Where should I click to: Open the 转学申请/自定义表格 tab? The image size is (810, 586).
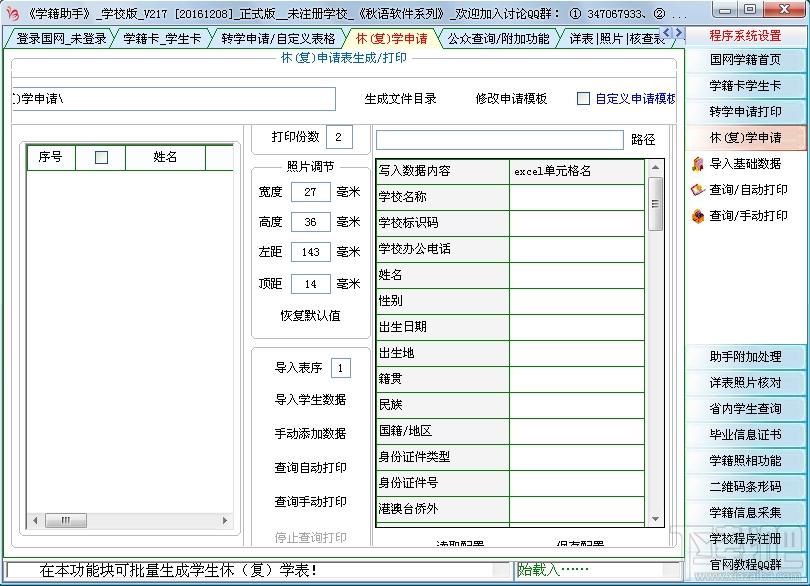[x=278, y=39]
